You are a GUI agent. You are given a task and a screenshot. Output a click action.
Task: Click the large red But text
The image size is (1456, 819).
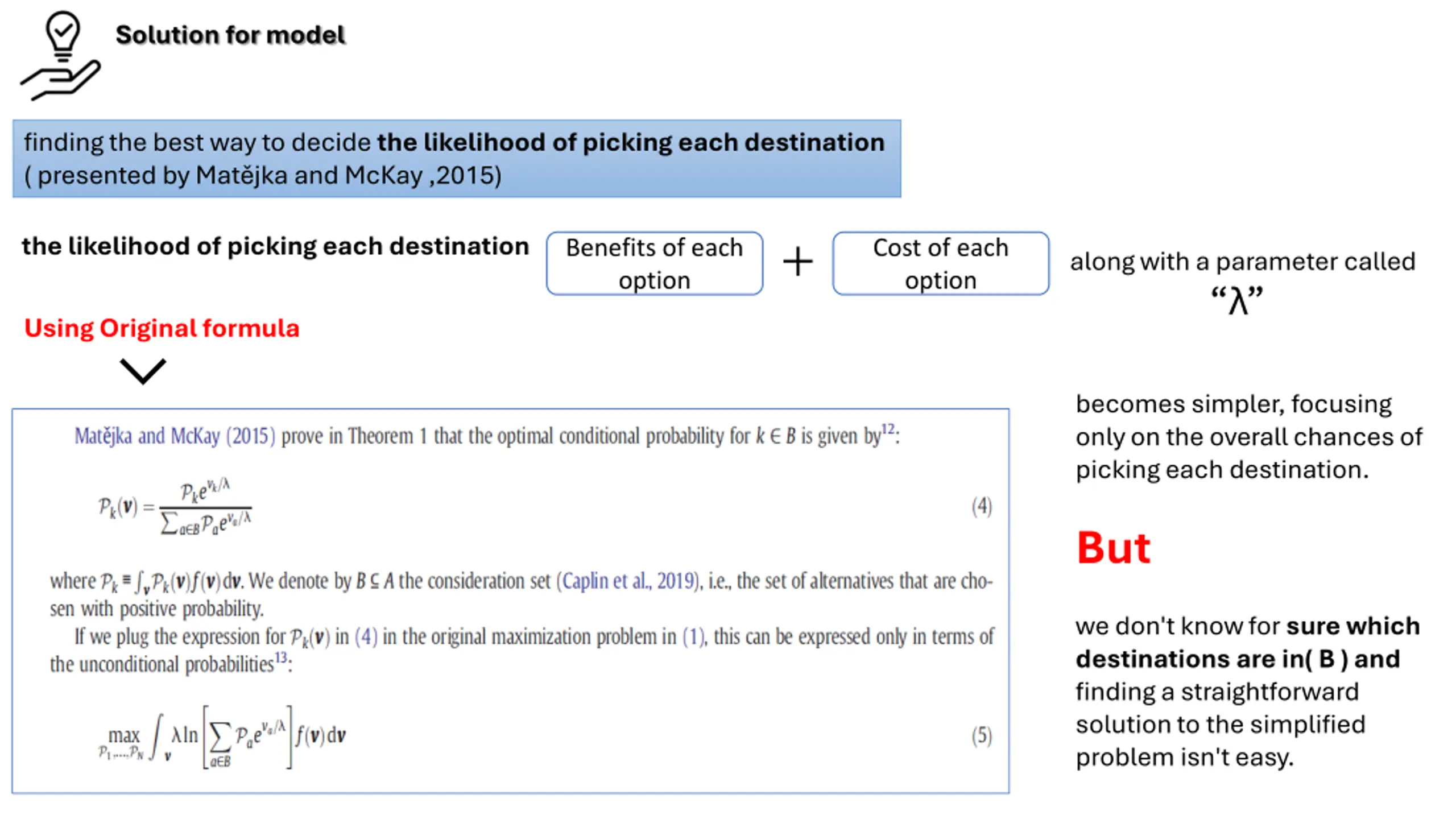click(x=1113, y=548)
